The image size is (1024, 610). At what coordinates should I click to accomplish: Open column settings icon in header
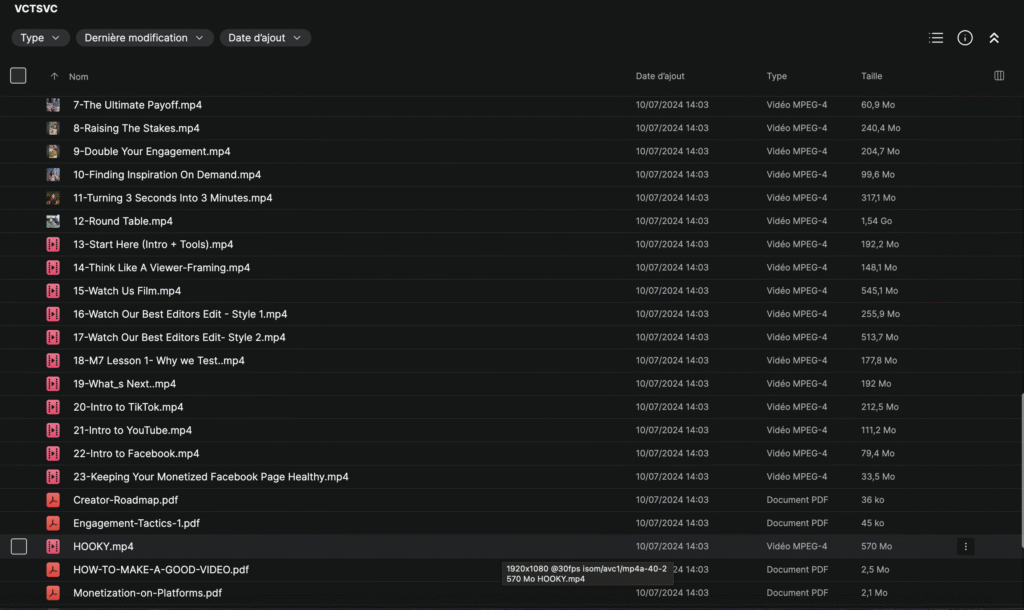click(999, 76)
